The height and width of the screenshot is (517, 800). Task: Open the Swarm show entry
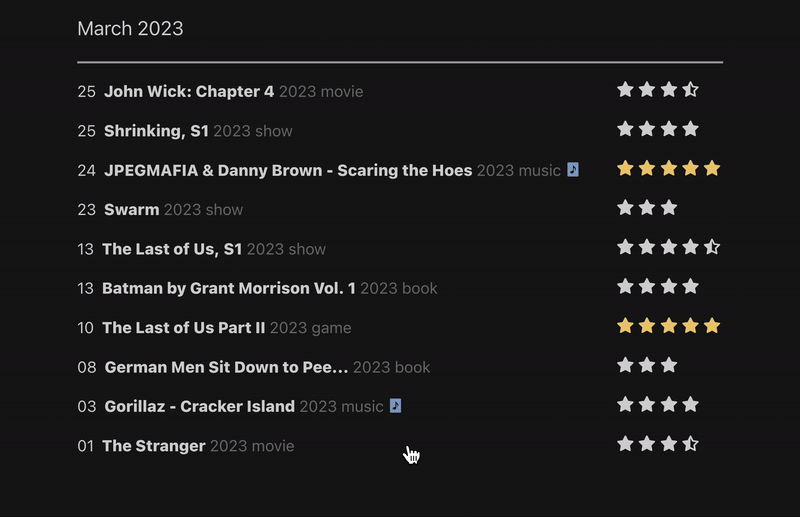point(132,210)
